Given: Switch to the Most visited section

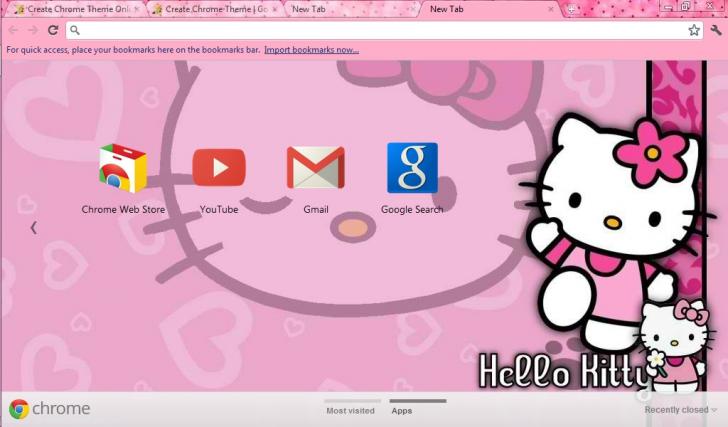Looking at the screenshot, I should 350,410.
